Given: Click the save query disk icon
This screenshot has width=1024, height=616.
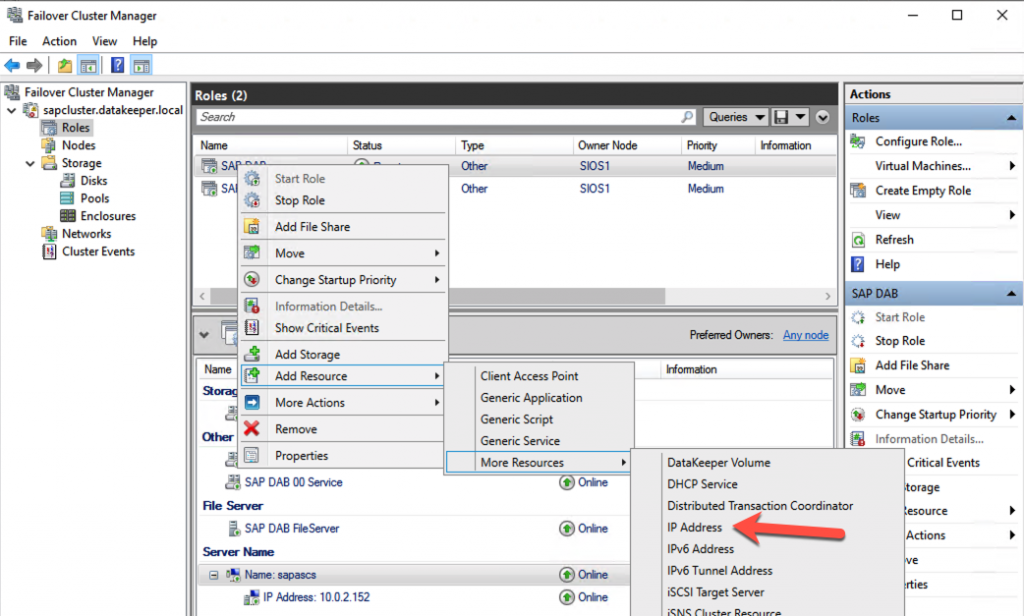Looking at the screenshot, I should pos(781,117).
